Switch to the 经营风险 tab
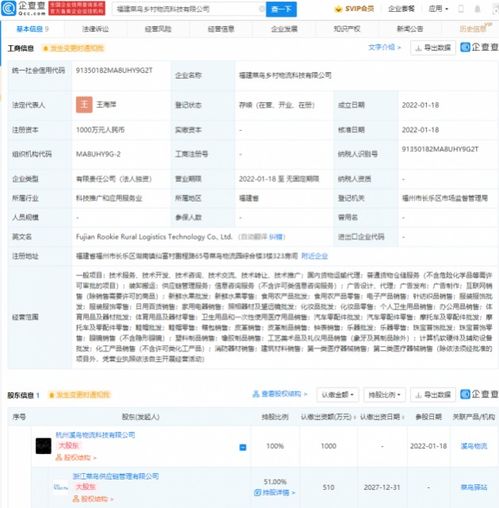Image resolution: width=499 pixels, height=508 pixels. [x=158, y=29]
